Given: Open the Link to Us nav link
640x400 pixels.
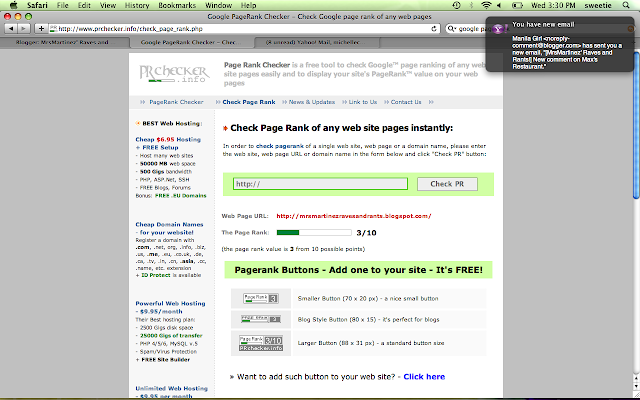Looking at the screenshot, I should [x=363, y=102].
